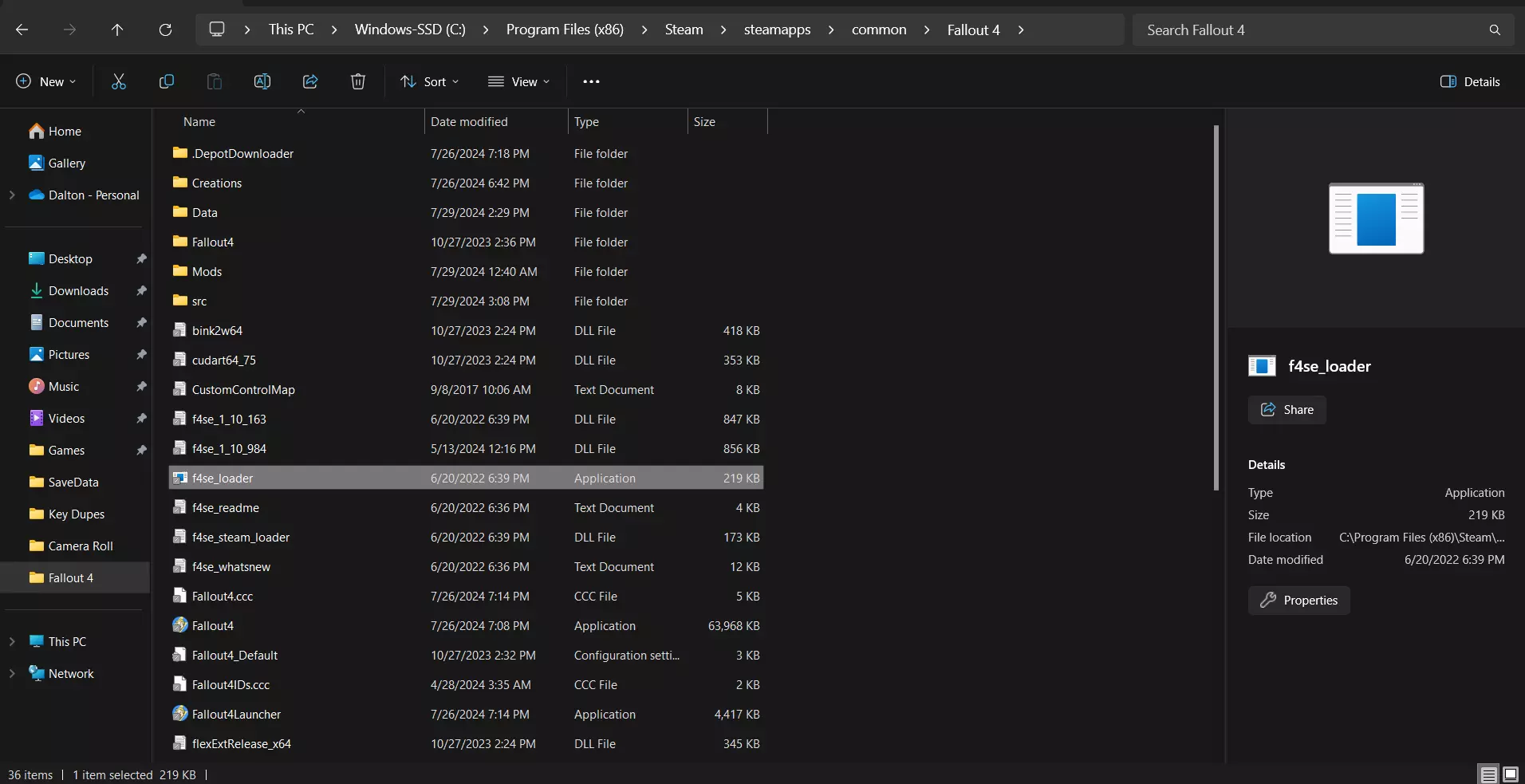Expand chevron after steamapps breadcrumb
The image size is (1525, 784).
831,30
